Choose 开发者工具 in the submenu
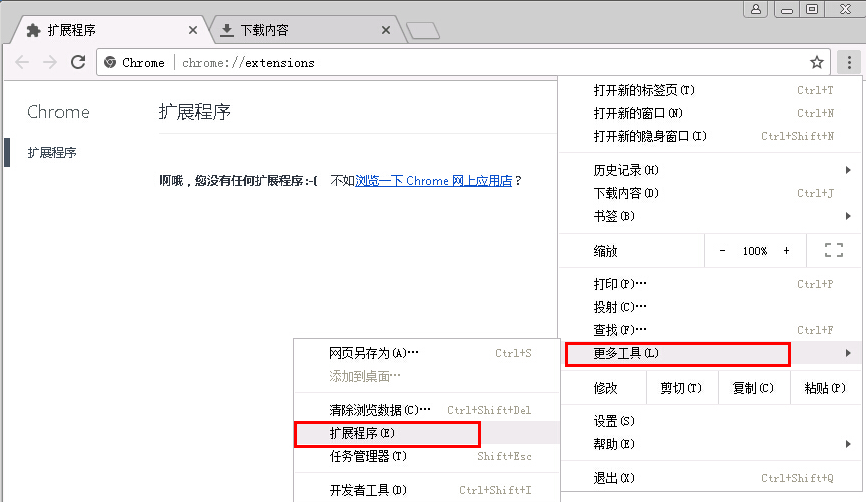This screenshot has width=866, height=502. coord(427,490)
